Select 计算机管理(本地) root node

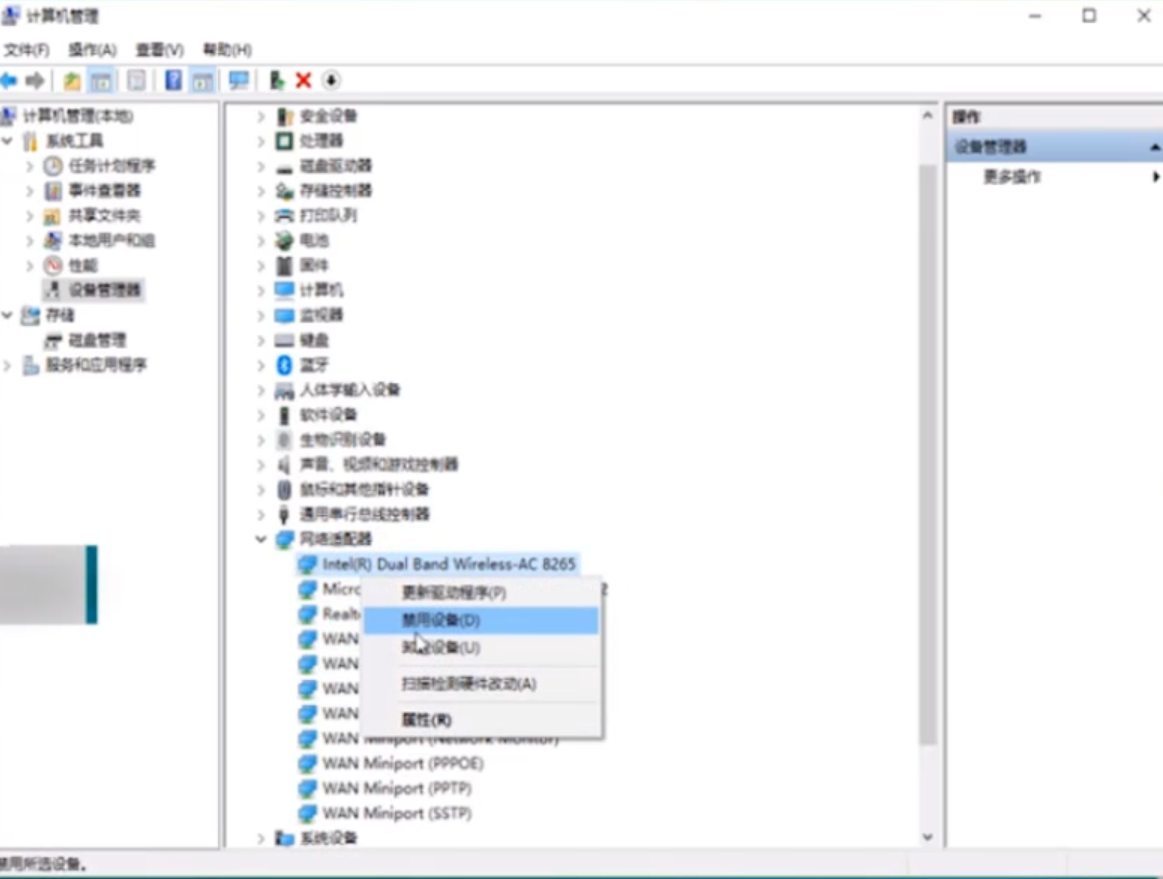point(78,116)
